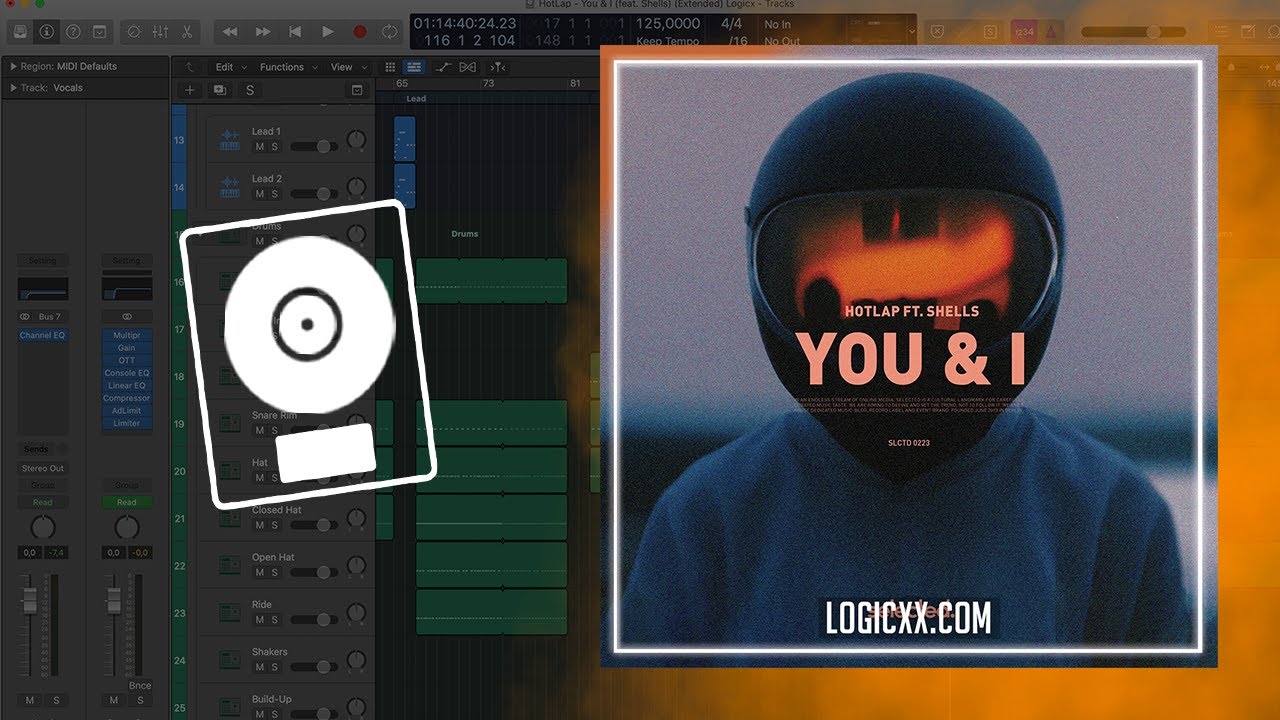Screen dimensions: 1280x720
Task: Open the AdLimit plugin slot
Action: click(126, 411)
